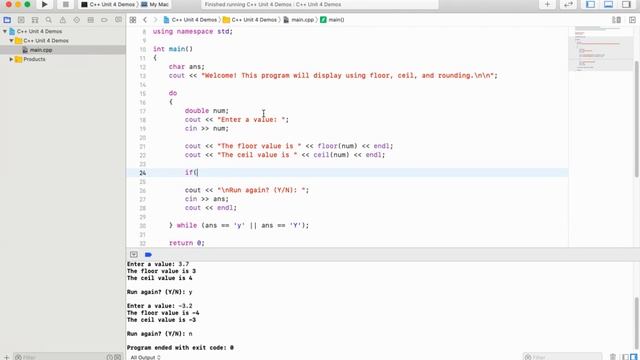Add a new file with navigator plus
This screenshot has width=640, height=360.
coord(6,357)
